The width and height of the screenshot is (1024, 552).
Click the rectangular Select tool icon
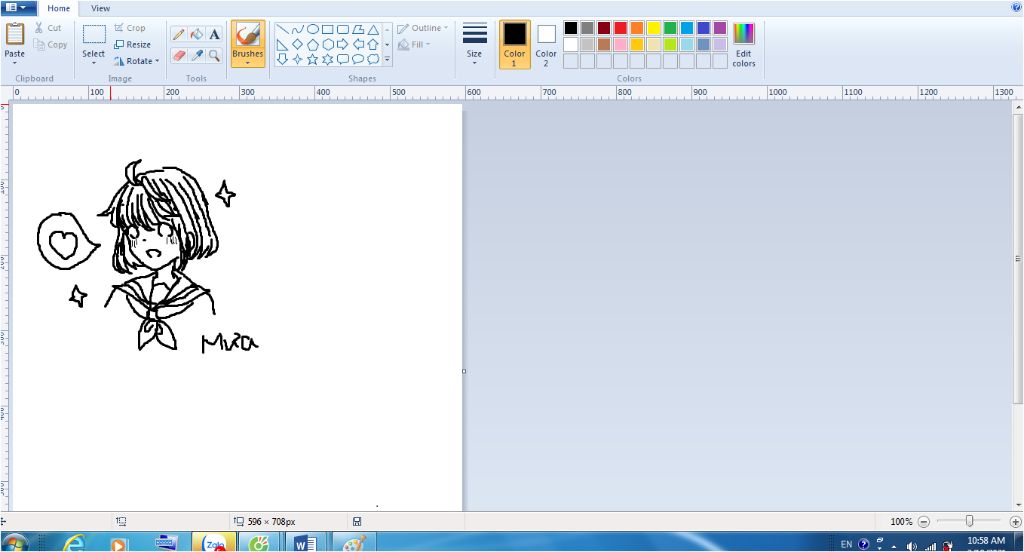pos(94,34)
